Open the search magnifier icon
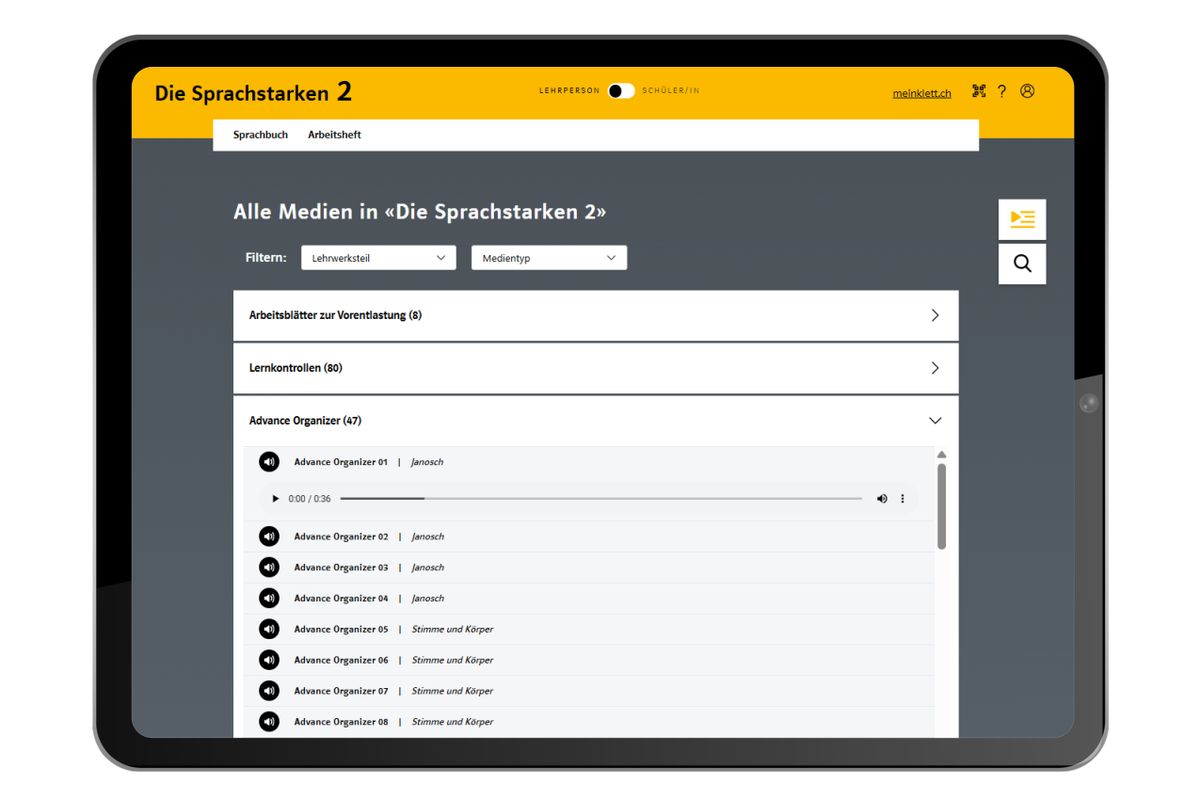Viewport: 1200px width, 800px height. [1022, 264]
